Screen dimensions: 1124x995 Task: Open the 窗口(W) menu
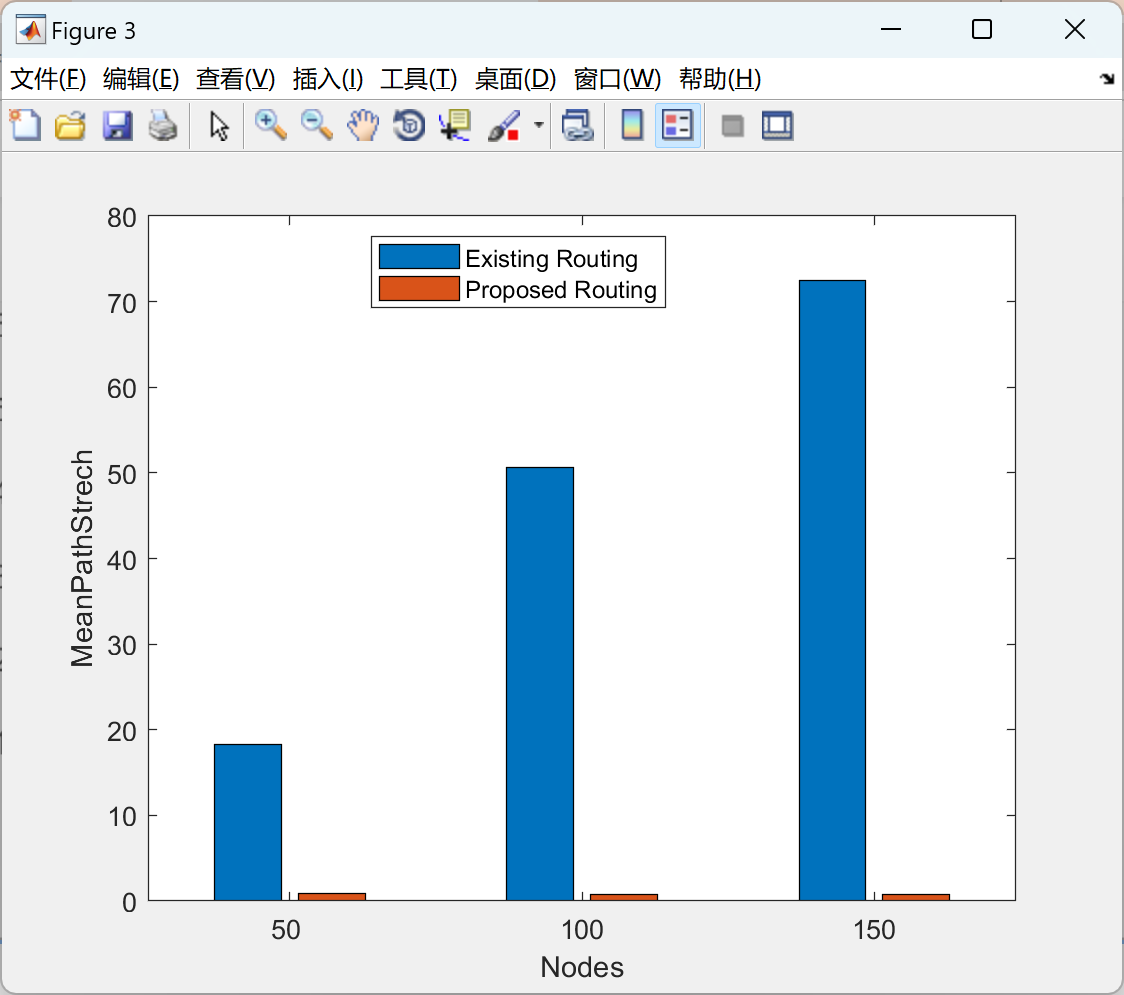pyautogui.click(x=617, y=79)
